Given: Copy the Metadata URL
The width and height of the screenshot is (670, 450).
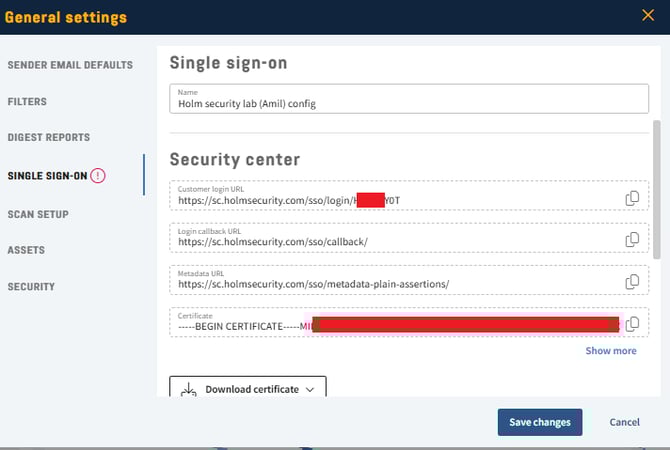Looking at the screenshot, I should (631, 281).
